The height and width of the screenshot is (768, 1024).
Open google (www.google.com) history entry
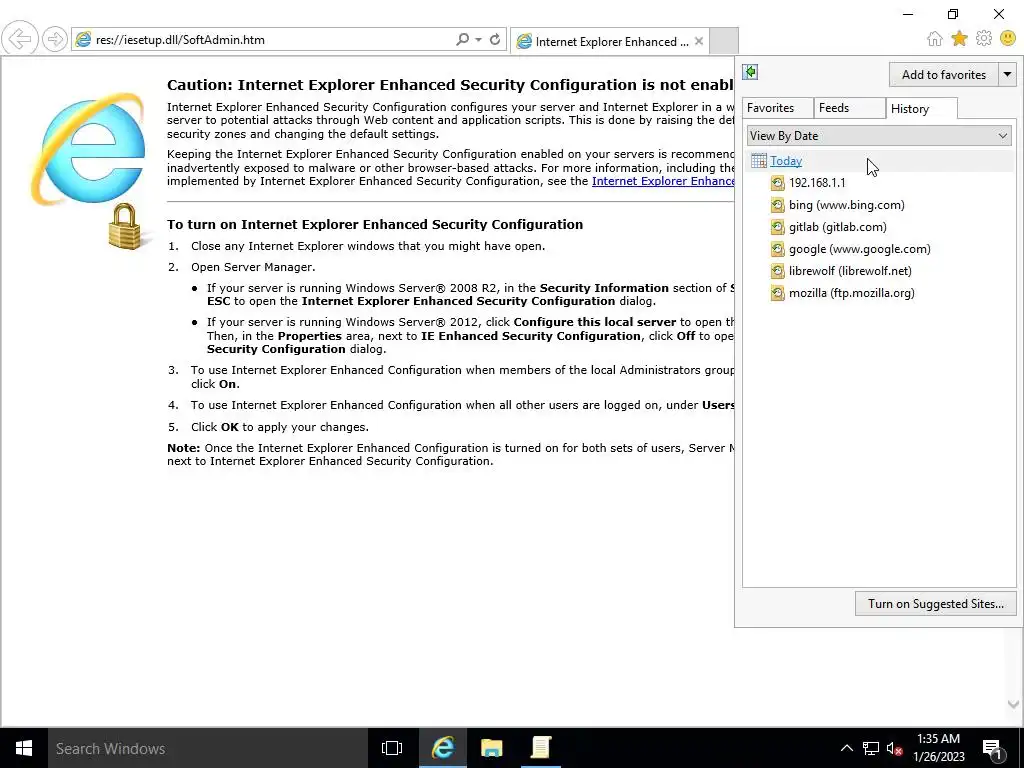pyautogui.click(x=859, y=249)
